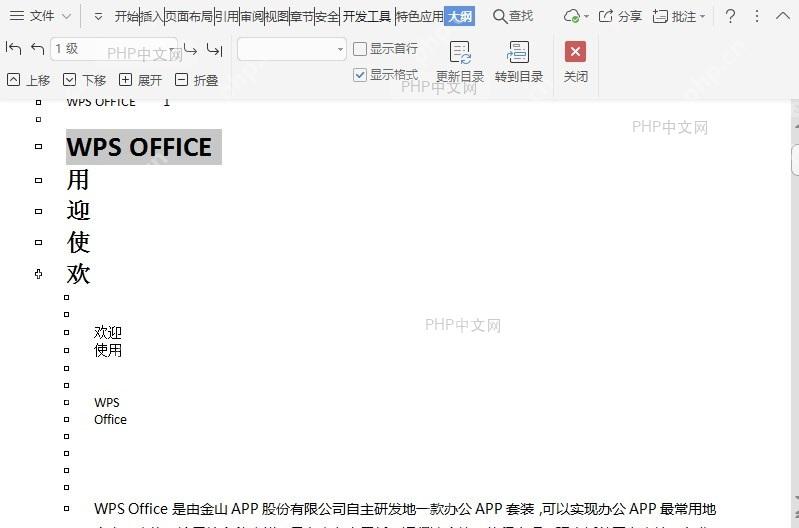Image resolution: width=799 pixels, height=528 pixels.
Task: Click the outline marker beside 用
Action: 38,180
